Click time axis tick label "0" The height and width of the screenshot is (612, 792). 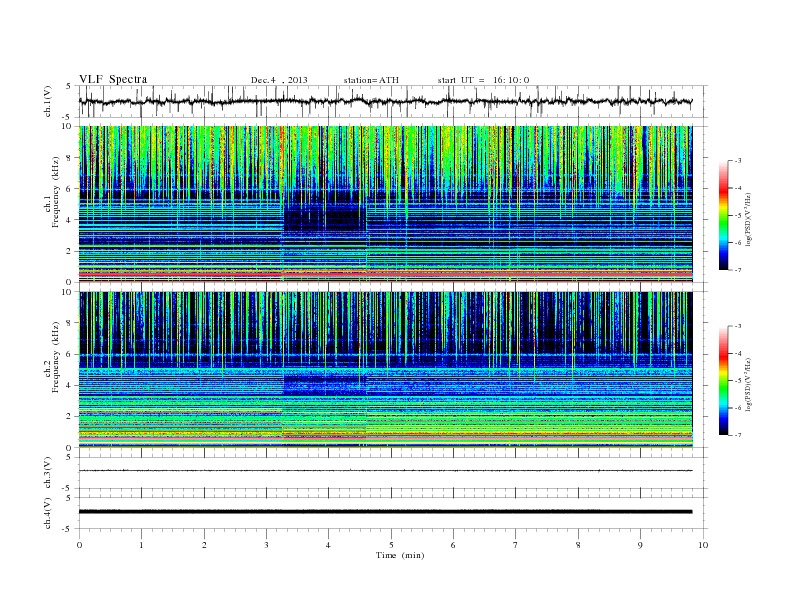click(x=79, y=545)
